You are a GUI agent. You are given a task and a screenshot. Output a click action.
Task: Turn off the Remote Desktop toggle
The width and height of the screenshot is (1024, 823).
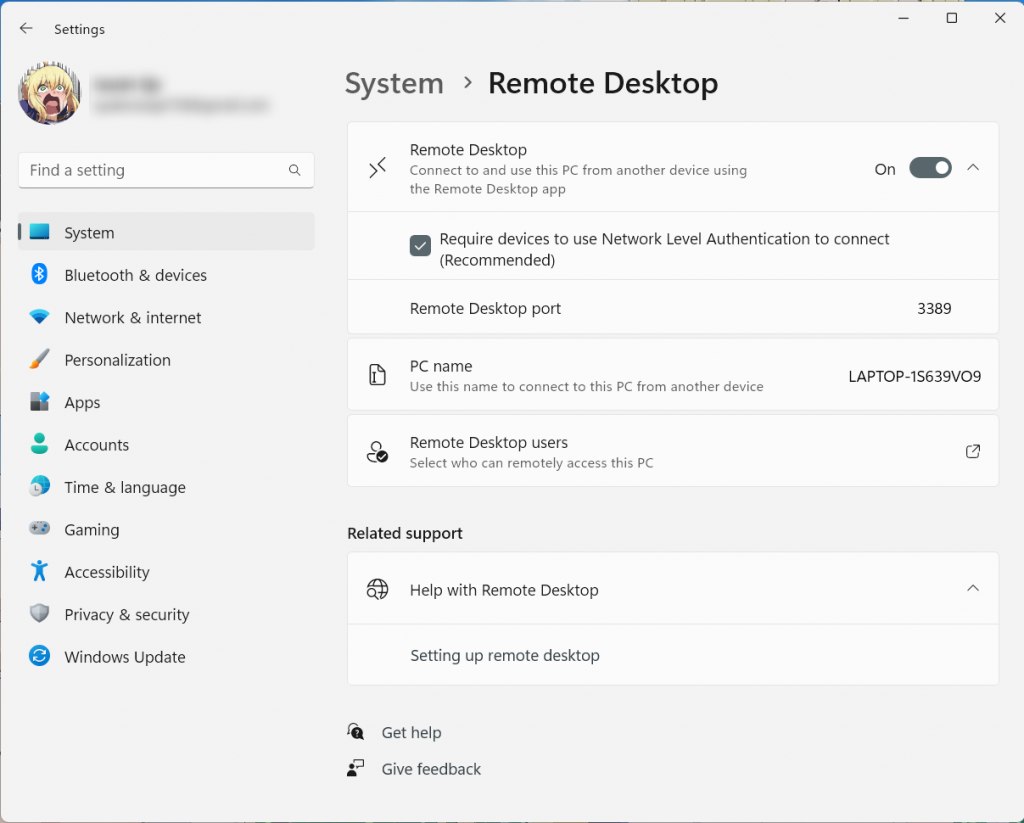[x=930, y=168]
